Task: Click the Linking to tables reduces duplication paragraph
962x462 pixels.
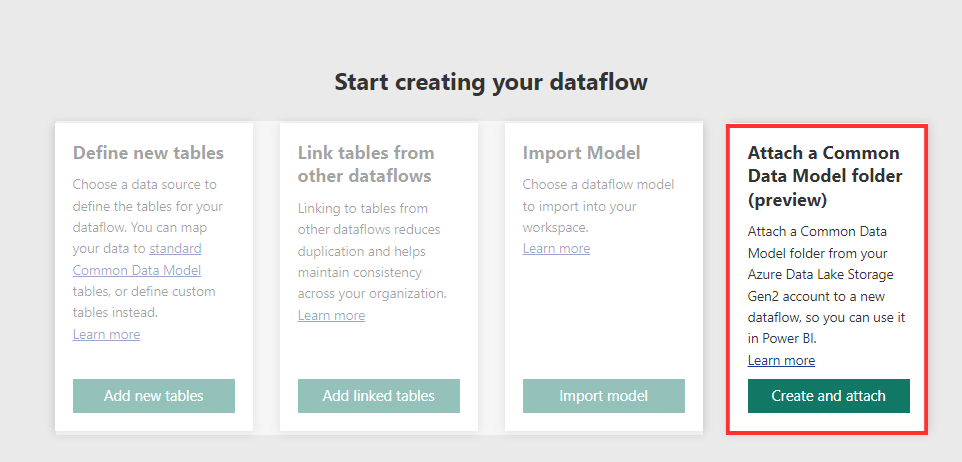Action: (x=372, y=251)
